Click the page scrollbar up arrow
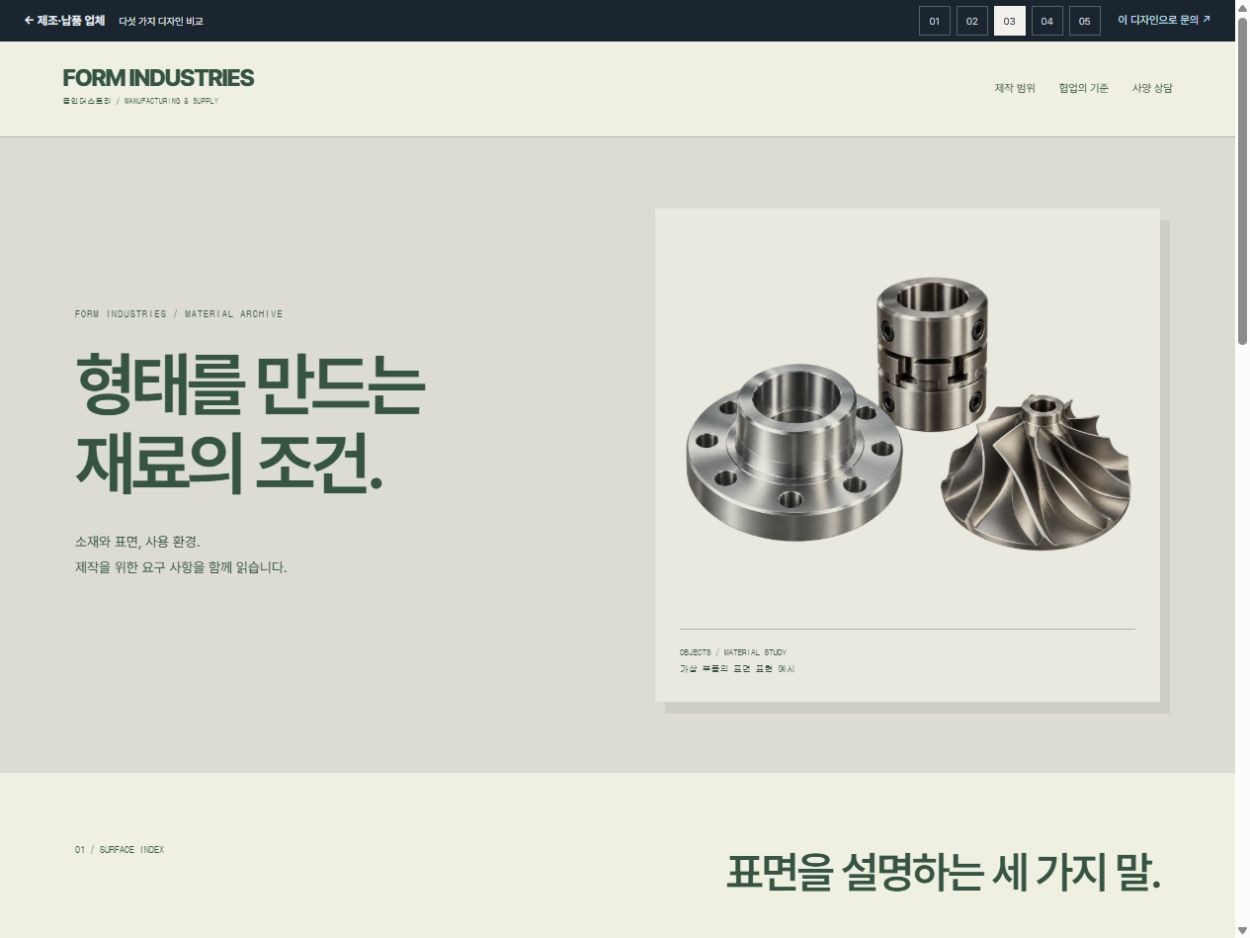This screenshot has width=1250, height=938. (1242, 7)
